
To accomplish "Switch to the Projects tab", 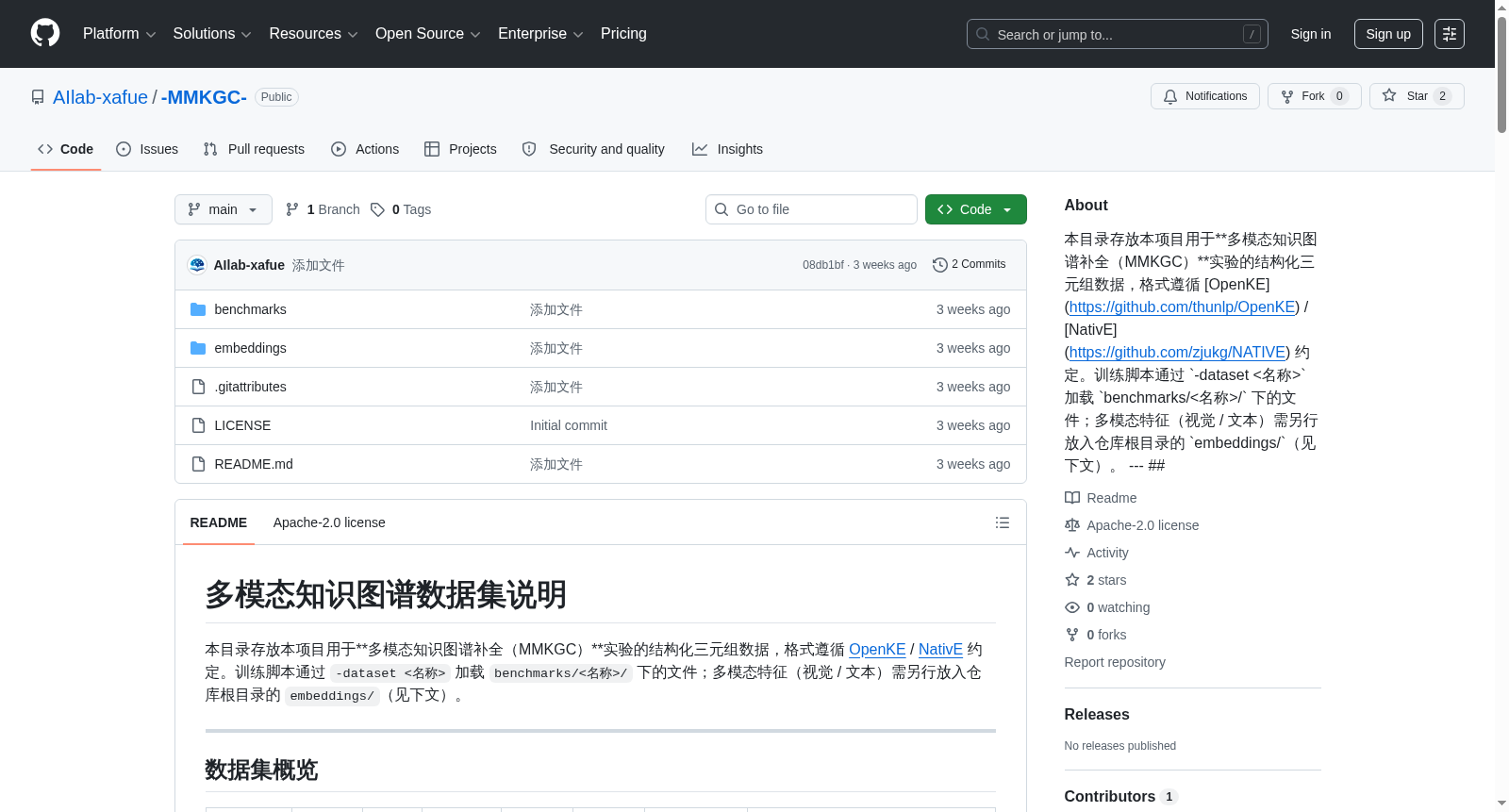I will tap(460, 149).
